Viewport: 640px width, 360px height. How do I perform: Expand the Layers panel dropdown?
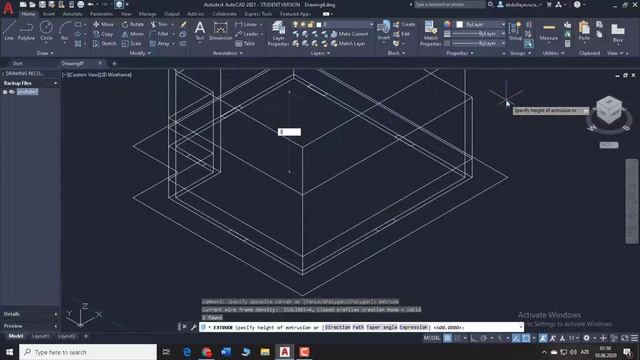coord(320,53)
